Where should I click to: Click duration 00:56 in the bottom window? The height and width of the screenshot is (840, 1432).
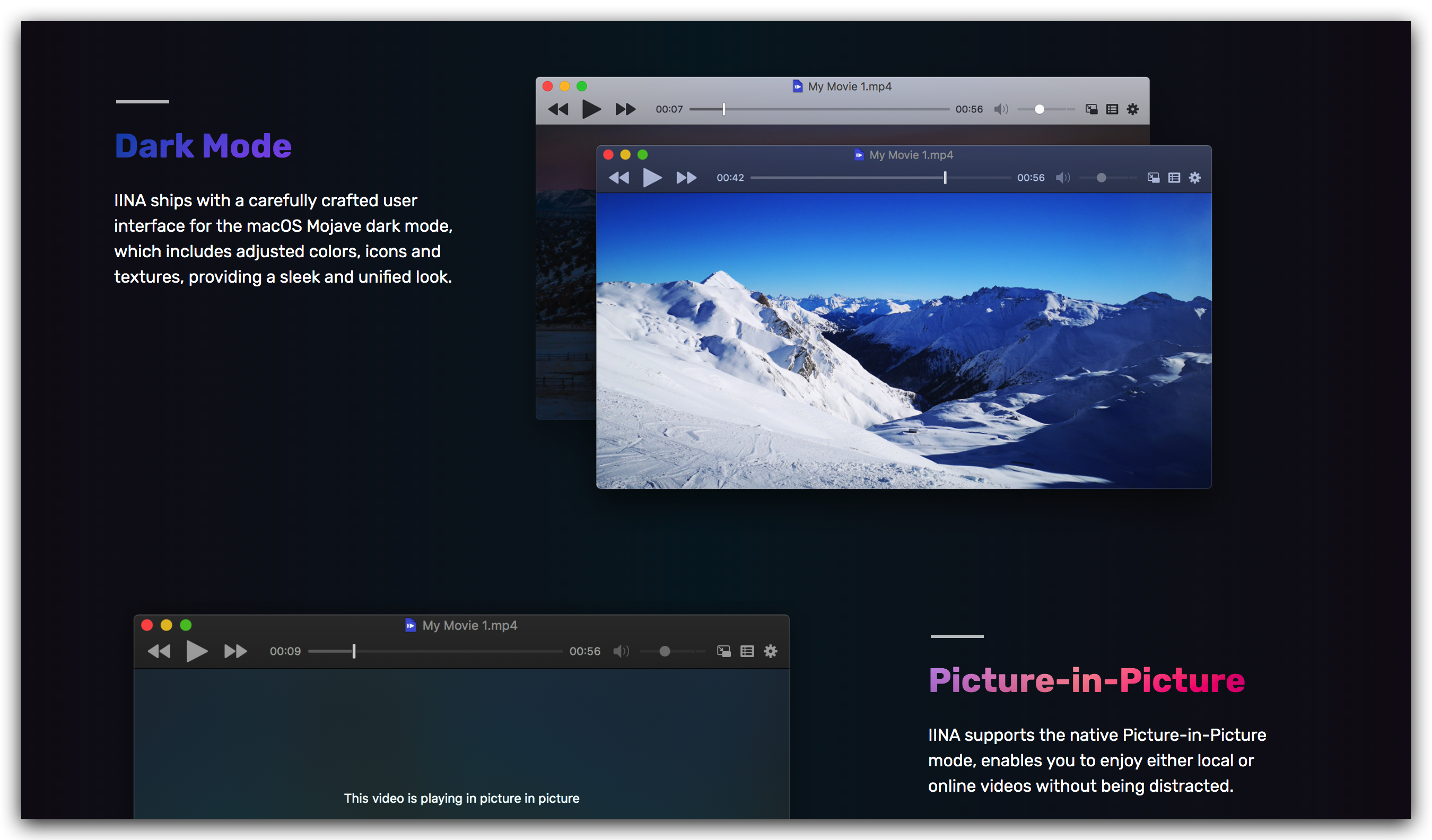[x=584, y=651]
